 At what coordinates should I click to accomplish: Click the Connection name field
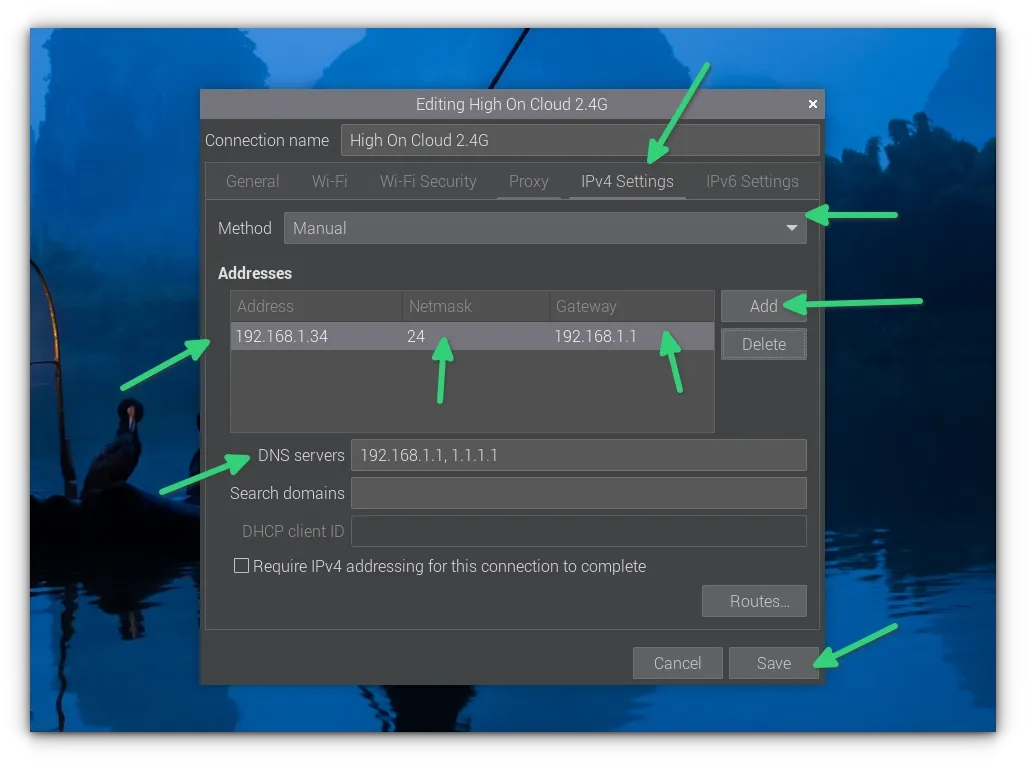click(579, 140)
